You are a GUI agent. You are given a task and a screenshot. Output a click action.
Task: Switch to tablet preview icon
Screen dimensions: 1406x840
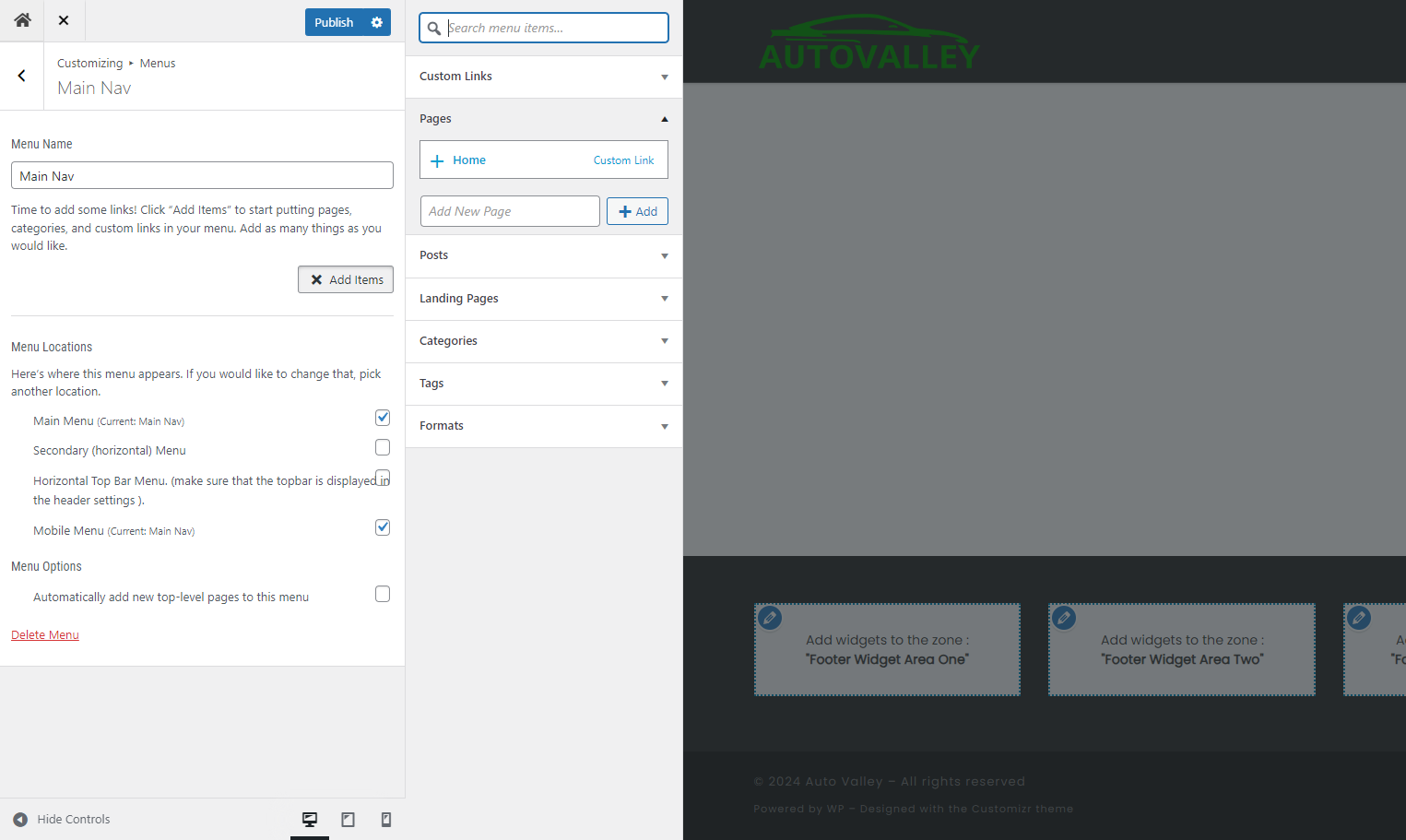[x=348, y=819]
